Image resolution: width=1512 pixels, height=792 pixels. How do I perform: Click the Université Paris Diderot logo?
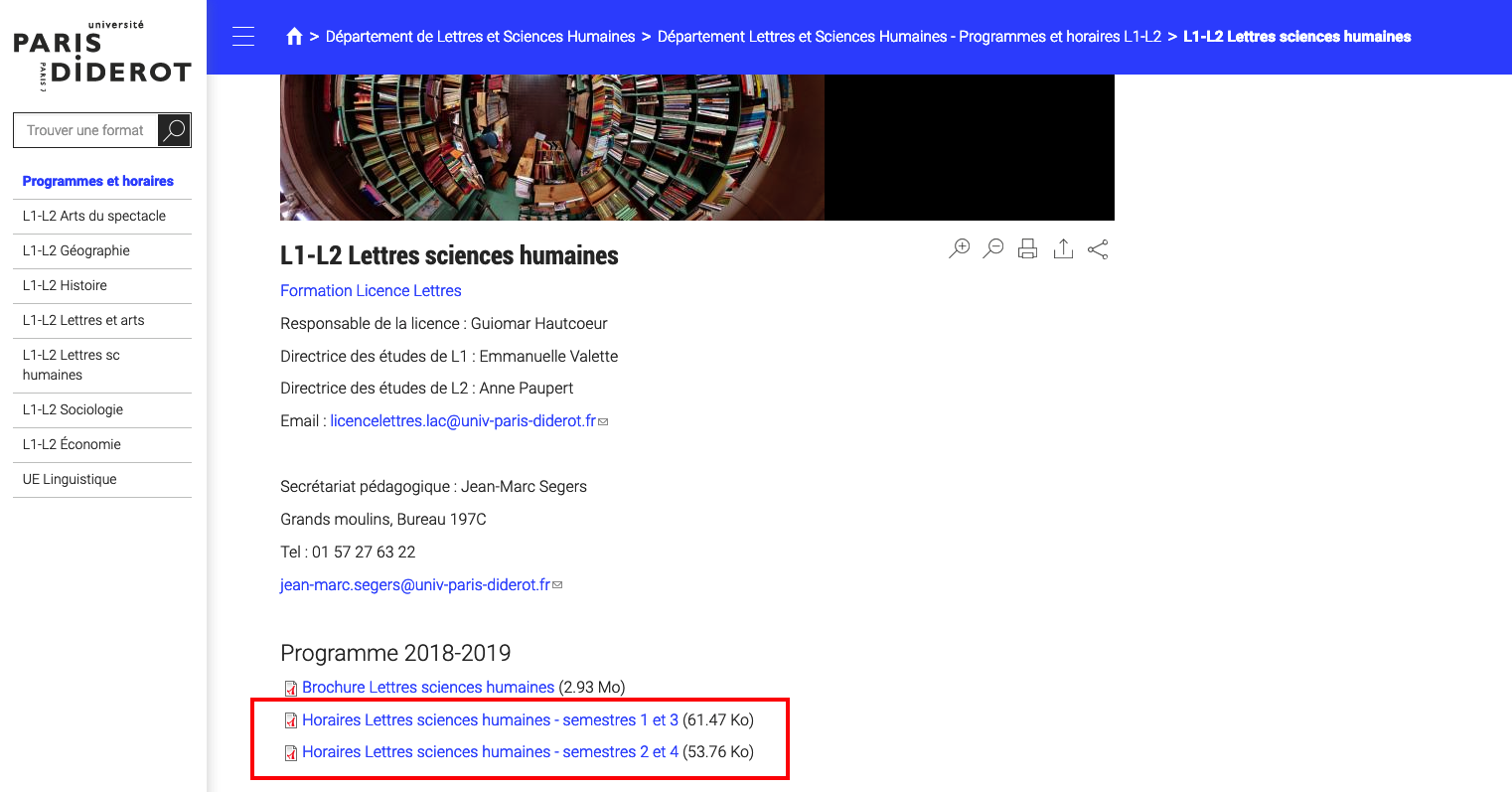coord(101,55)
